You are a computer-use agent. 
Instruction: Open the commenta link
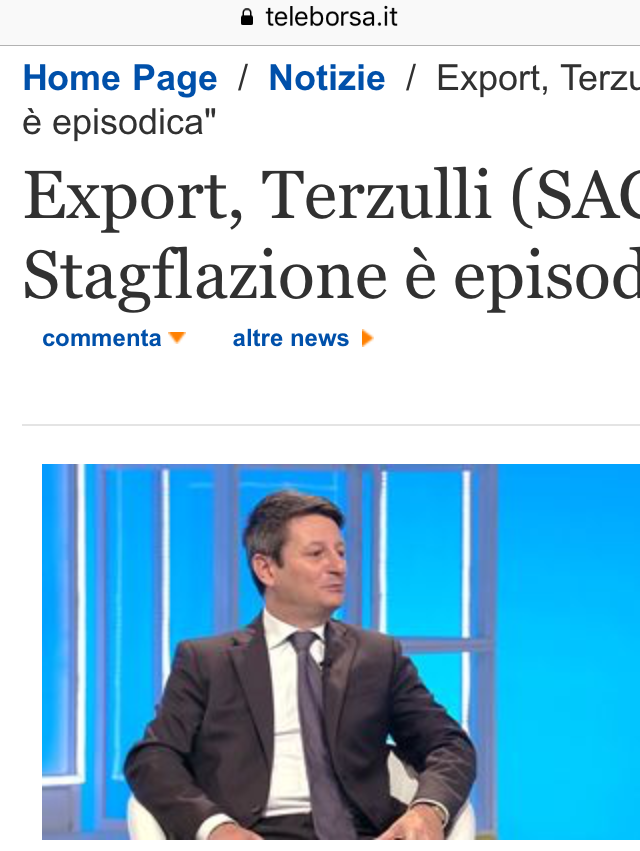coord(102,338)
